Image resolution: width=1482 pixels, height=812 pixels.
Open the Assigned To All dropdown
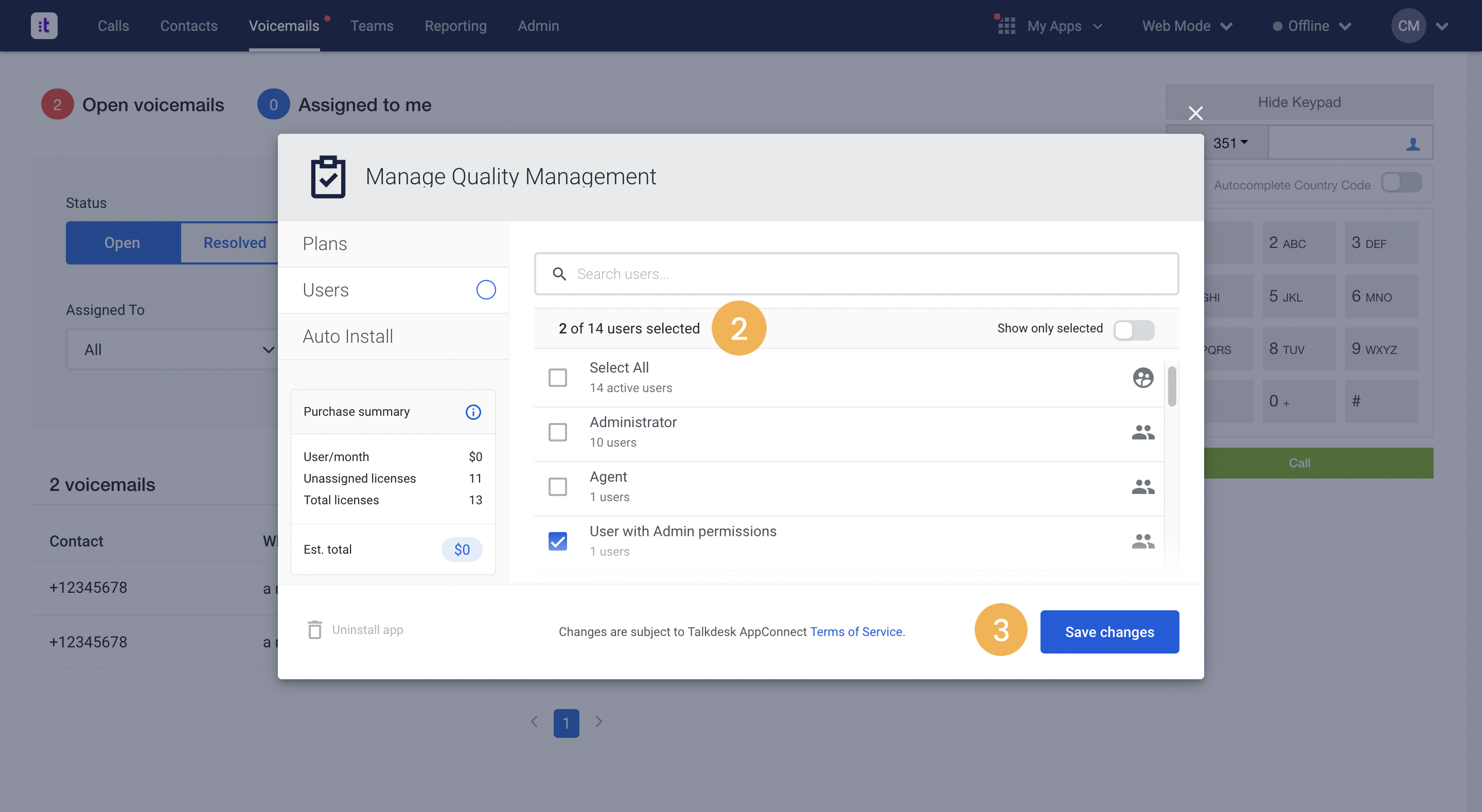[172, 349]
